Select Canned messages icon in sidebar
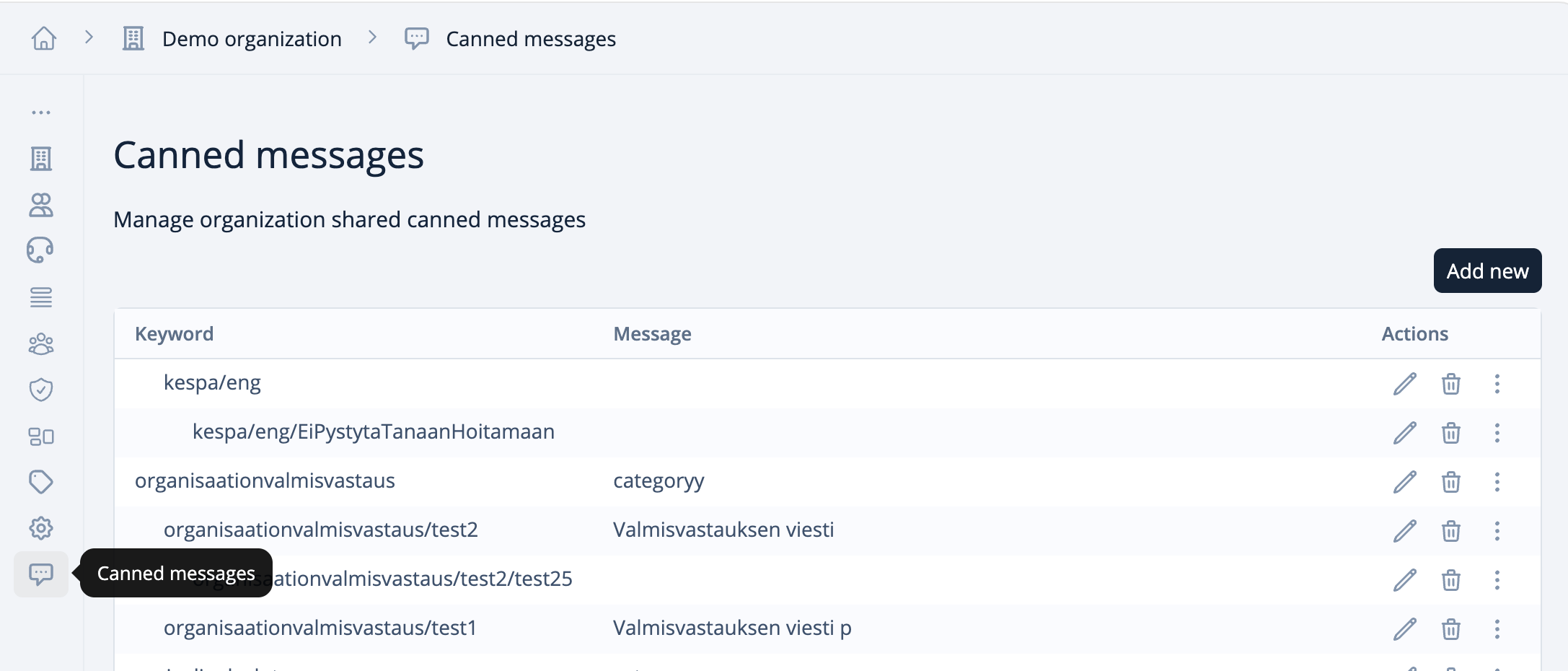This screenshot has height=671, width=1568. [x=41, y=574]
